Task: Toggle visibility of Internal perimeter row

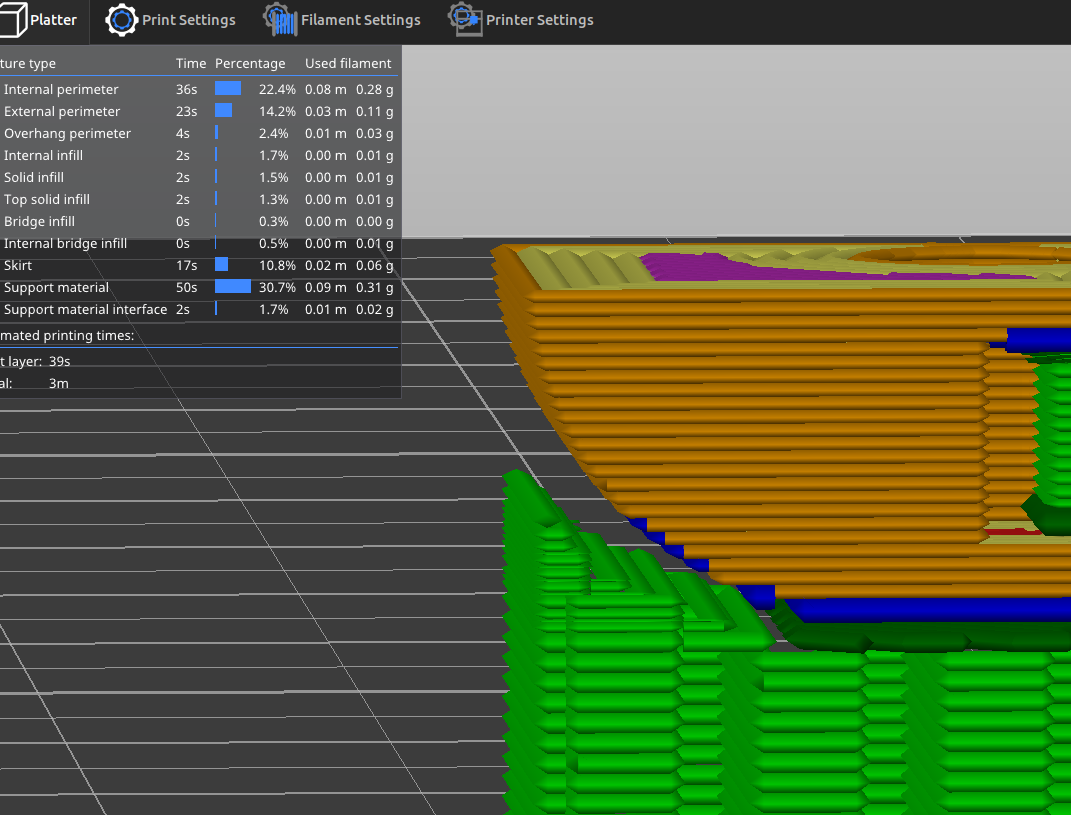Action: [x=199, y=89]
